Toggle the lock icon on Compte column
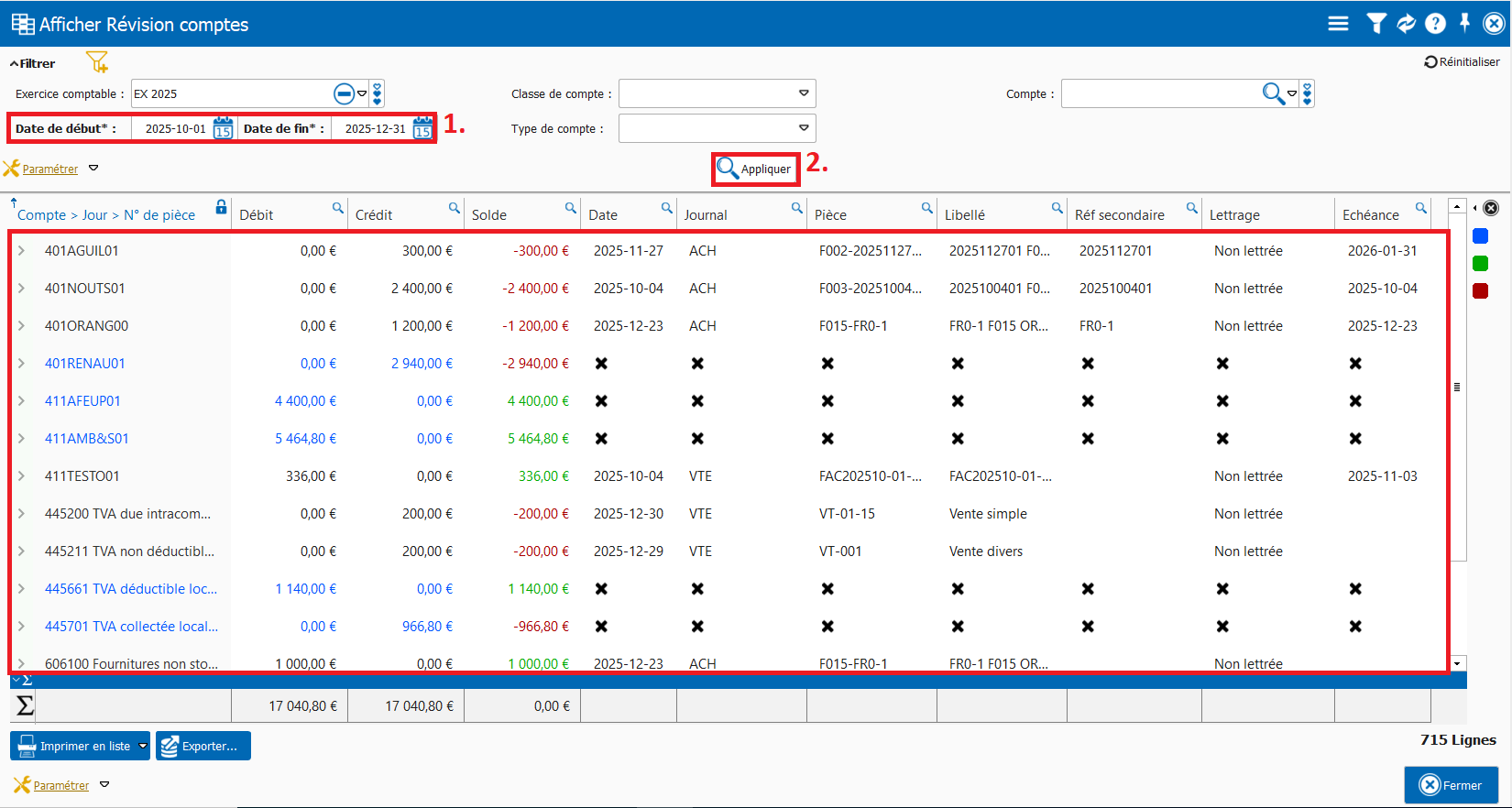 point(221,207)
